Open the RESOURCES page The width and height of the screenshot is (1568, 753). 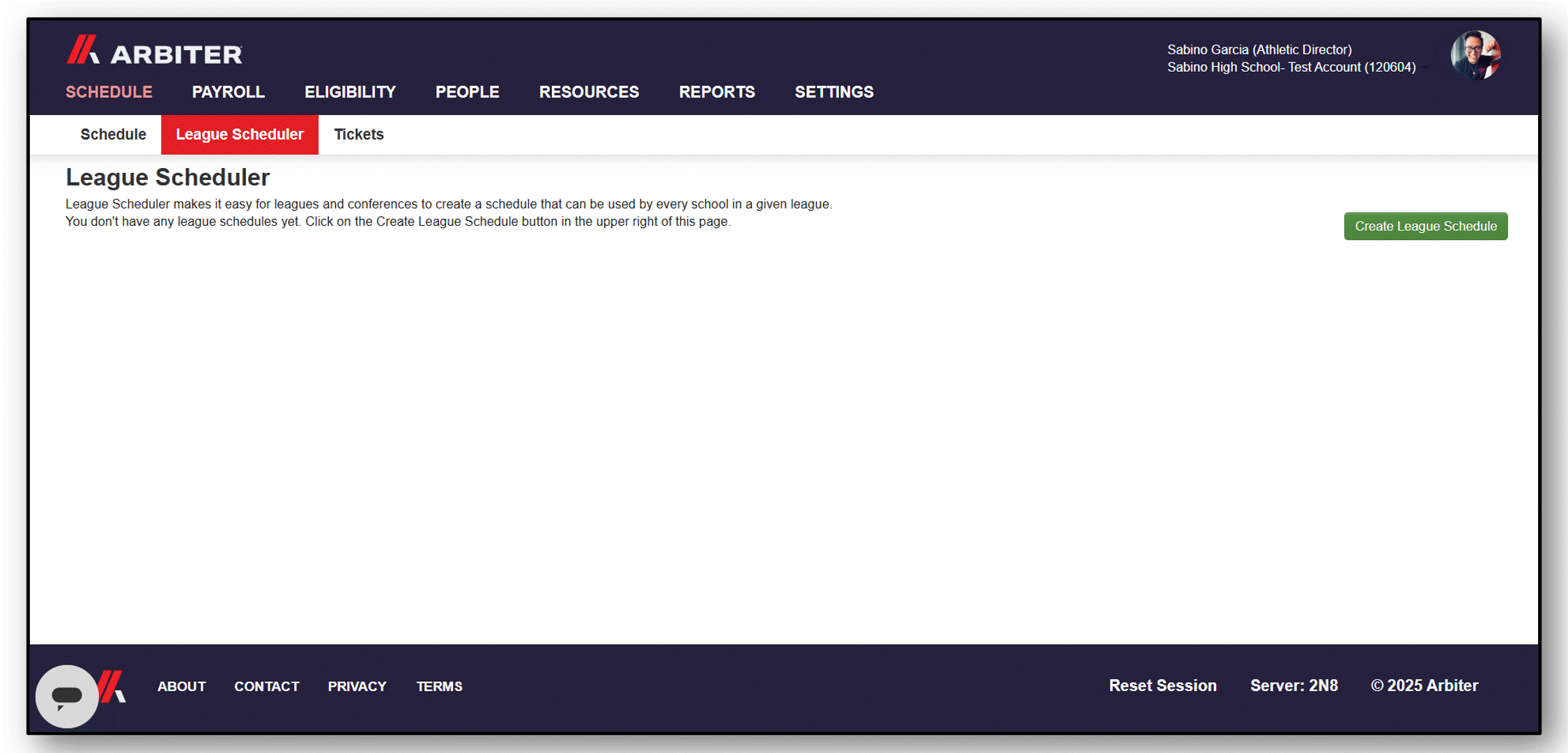(589, 91)
